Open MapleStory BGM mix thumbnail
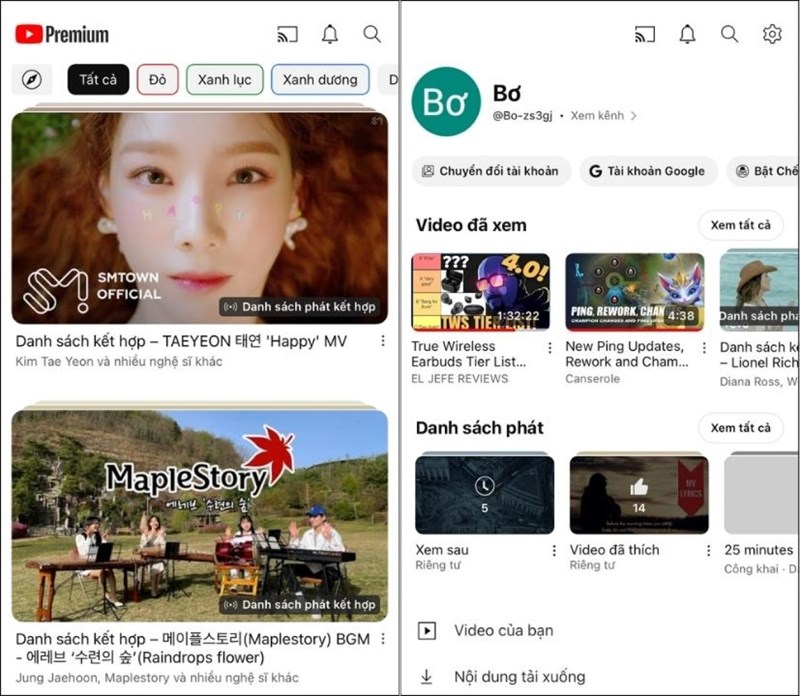This screenshot has height=696, width=800. tap(199, 516)
